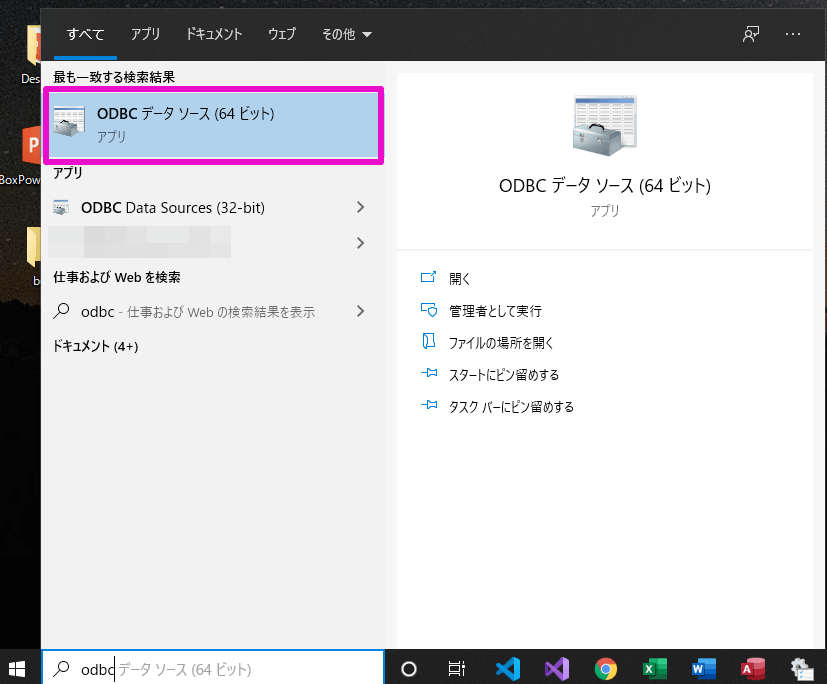Launch Word from taskbar

(704, 669)
